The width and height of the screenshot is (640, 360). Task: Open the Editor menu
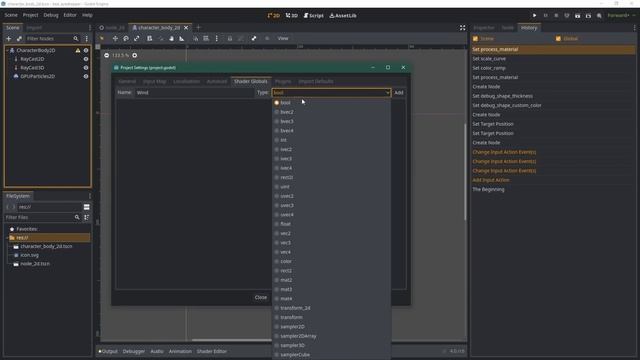pyautogui.click(x=70, y=15)
